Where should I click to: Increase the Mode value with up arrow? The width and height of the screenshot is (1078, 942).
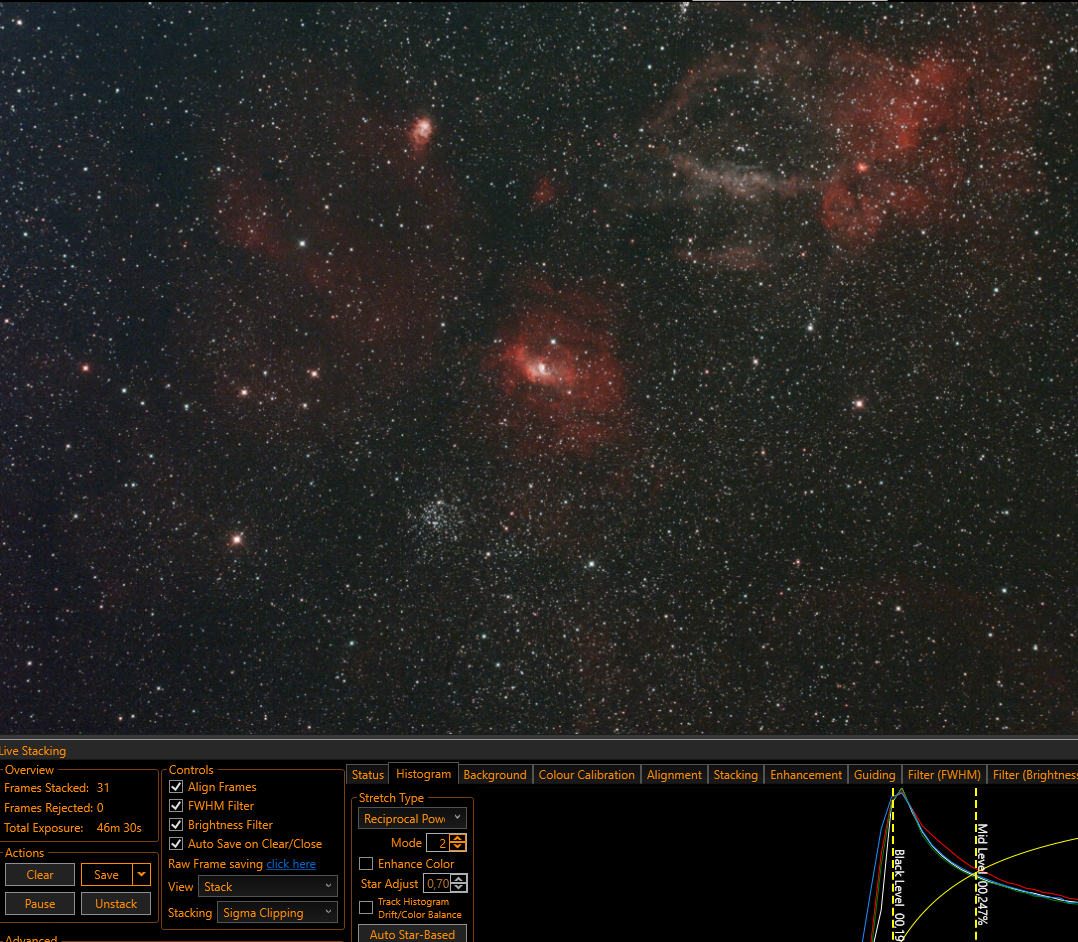pos(459,838)
